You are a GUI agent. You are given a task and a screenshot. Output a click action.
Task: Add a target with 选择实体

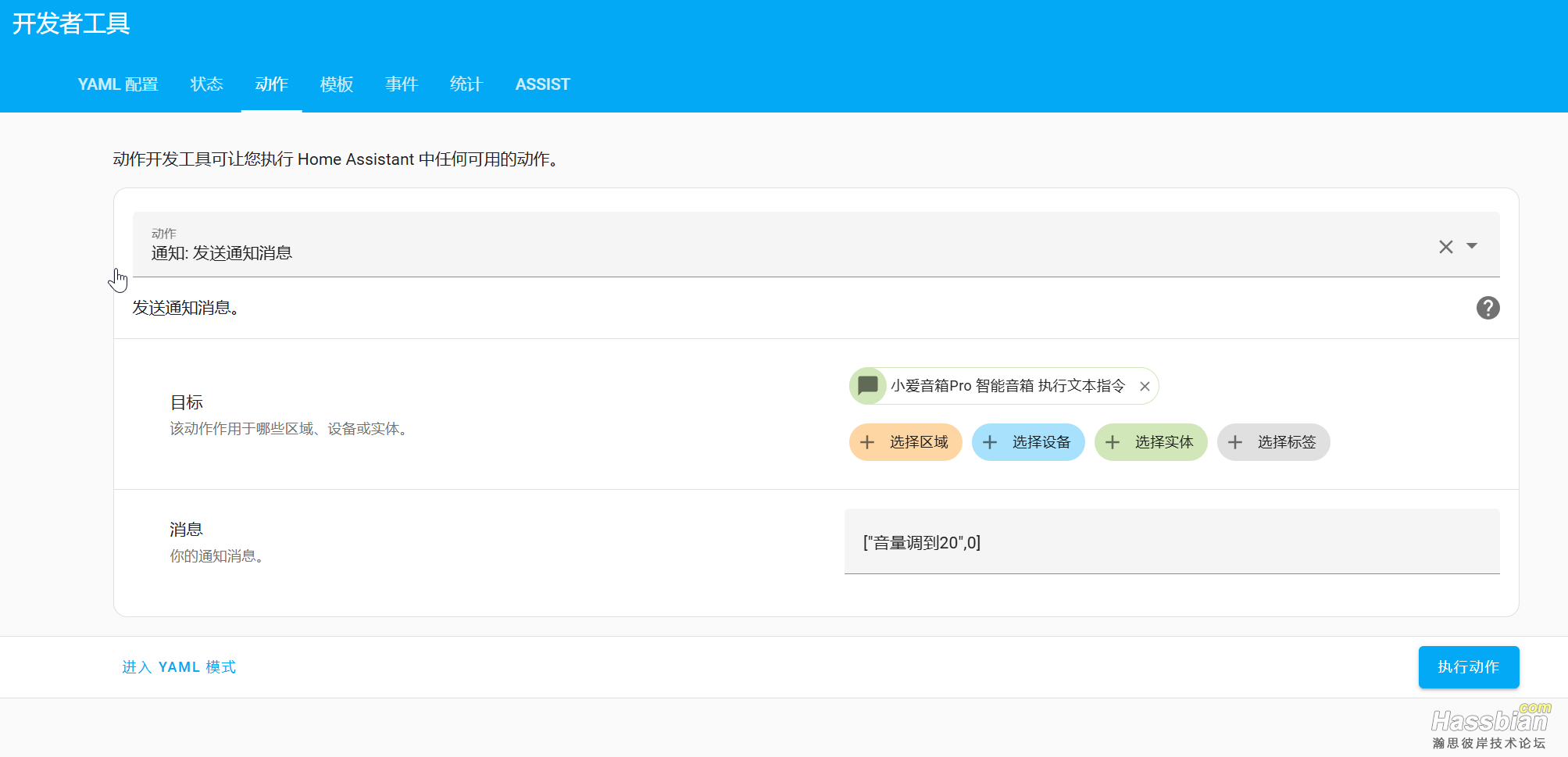pyautogui.click(x=1151, y=442)
